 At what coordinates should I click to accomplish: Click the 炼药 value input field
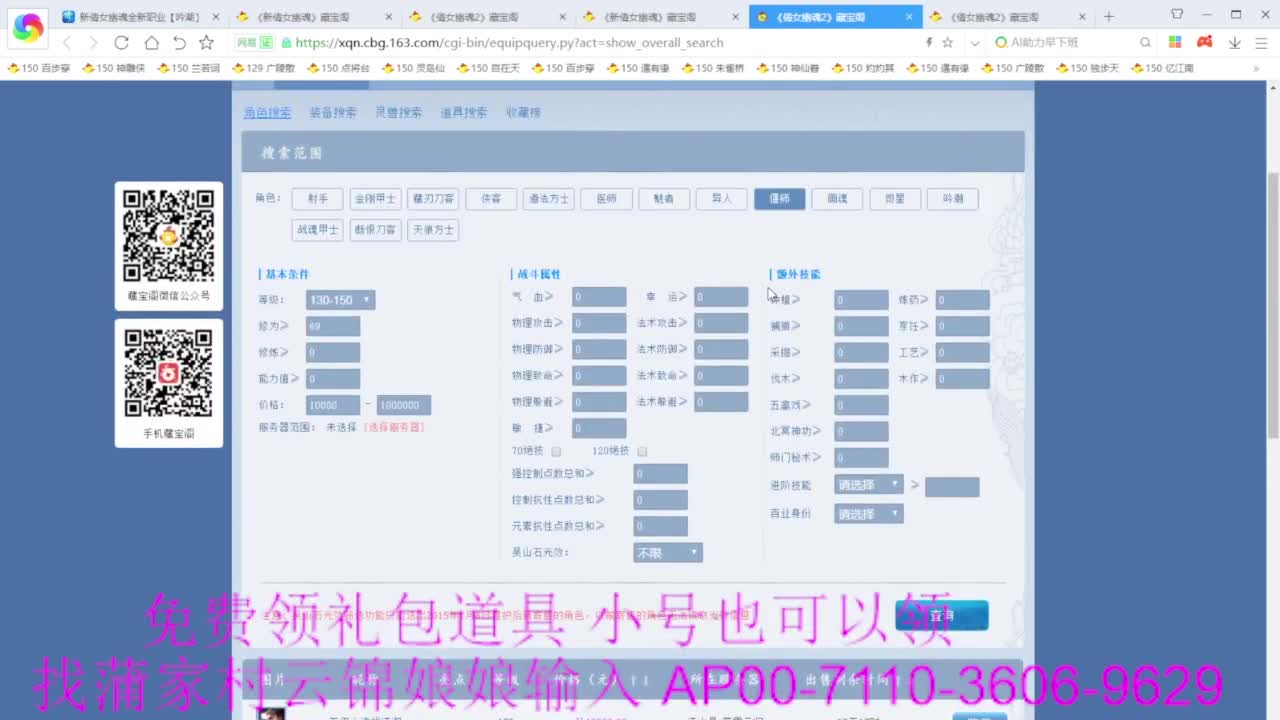tap(963, 300)
